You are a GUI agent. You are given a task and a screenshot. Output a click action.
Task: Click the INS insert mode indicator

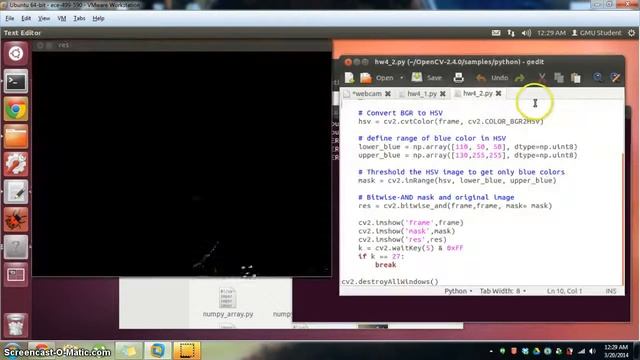(611, 291)
